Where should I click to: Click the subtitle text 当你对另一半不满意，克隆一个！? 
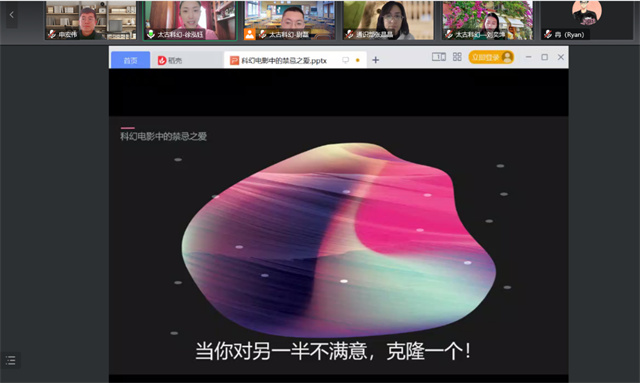click(333, 351)
